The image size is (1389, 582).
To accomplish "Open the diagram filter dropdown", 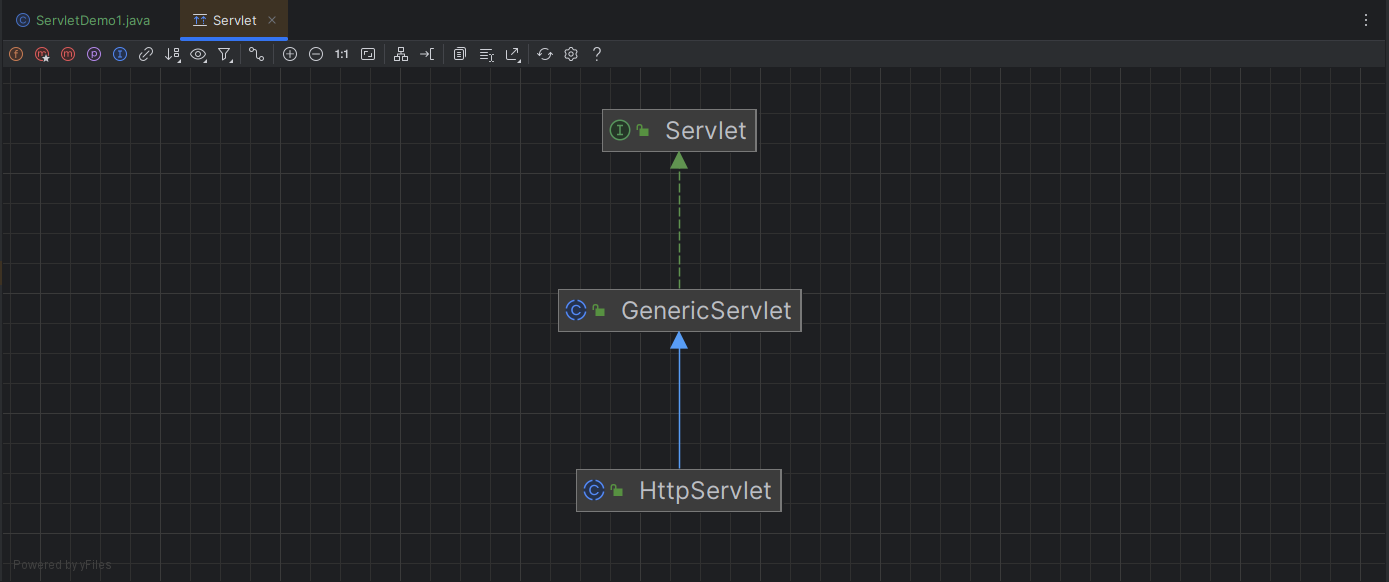I will point(225,54).
